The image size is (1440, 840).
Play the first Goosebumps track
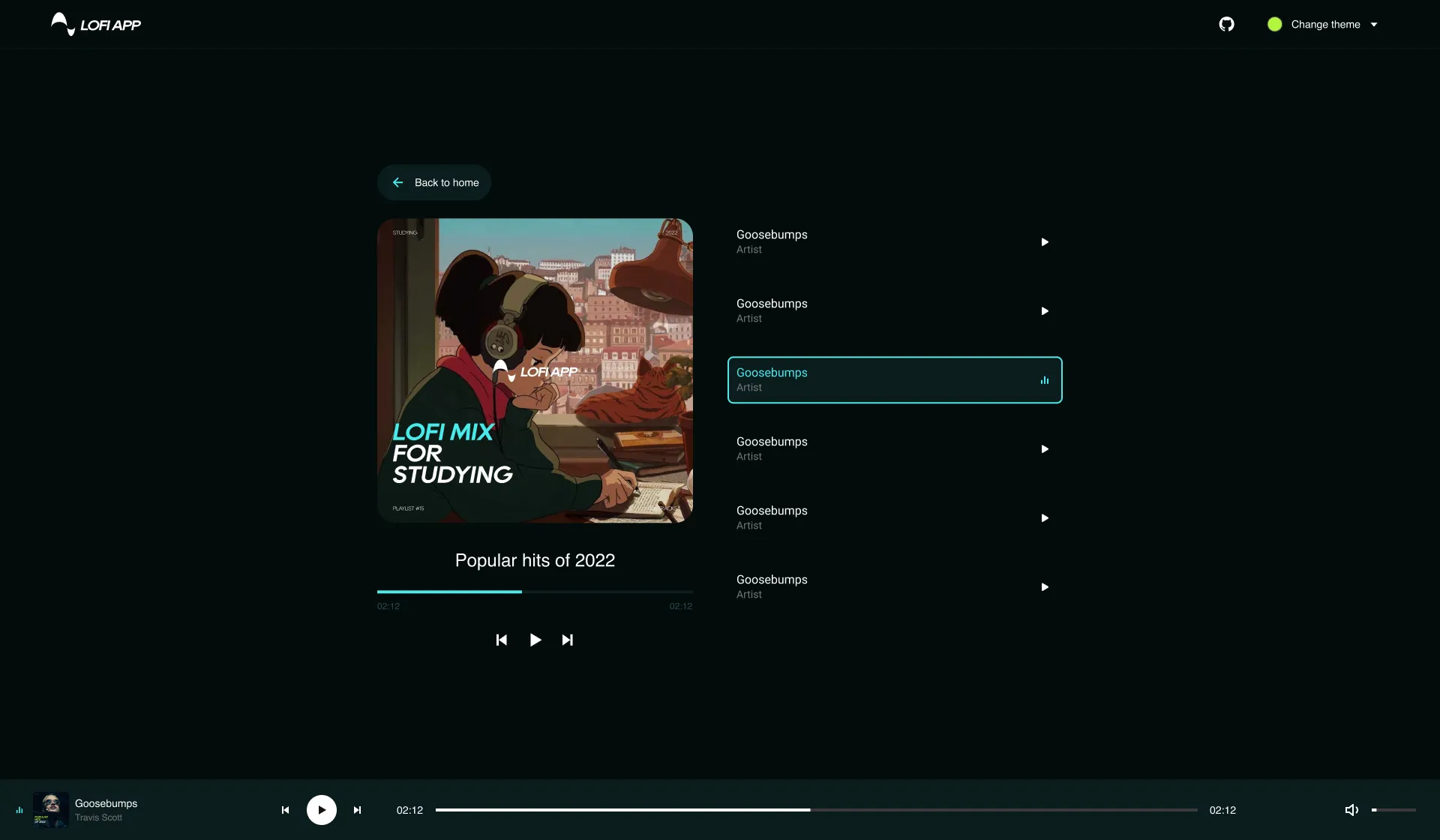(x=1044, y=241)
